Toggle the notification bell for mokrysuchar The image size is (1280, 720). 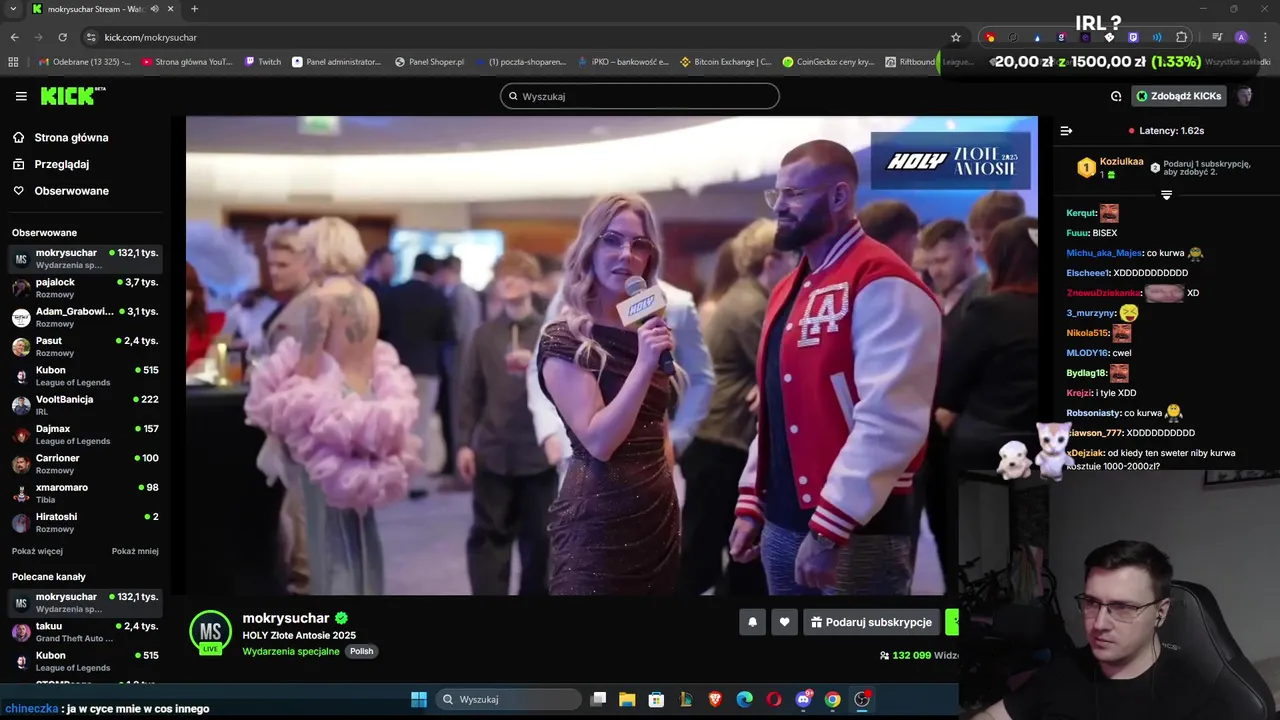(752, 622)
